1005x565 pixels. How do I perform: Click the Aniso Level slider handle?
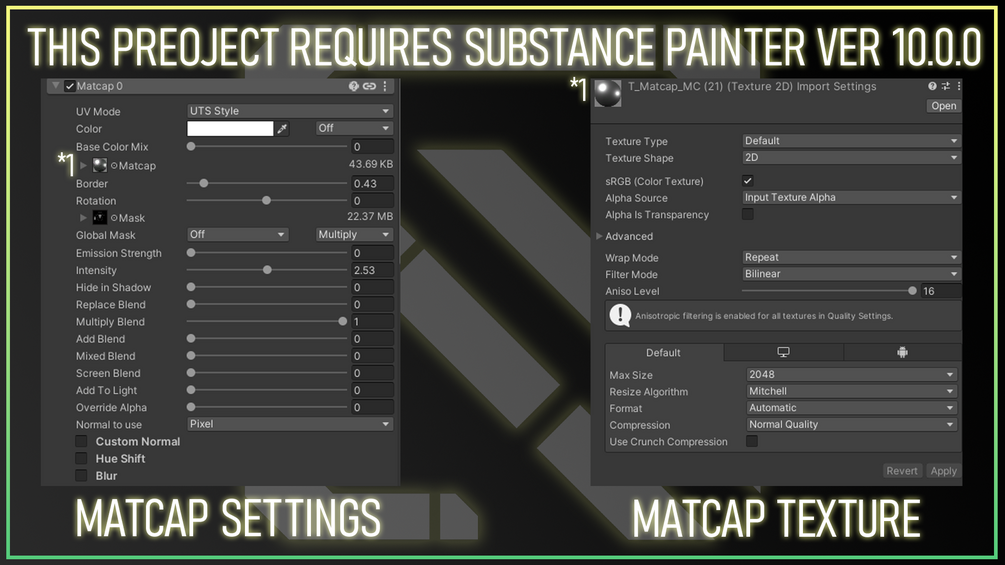tap(912, 291)
